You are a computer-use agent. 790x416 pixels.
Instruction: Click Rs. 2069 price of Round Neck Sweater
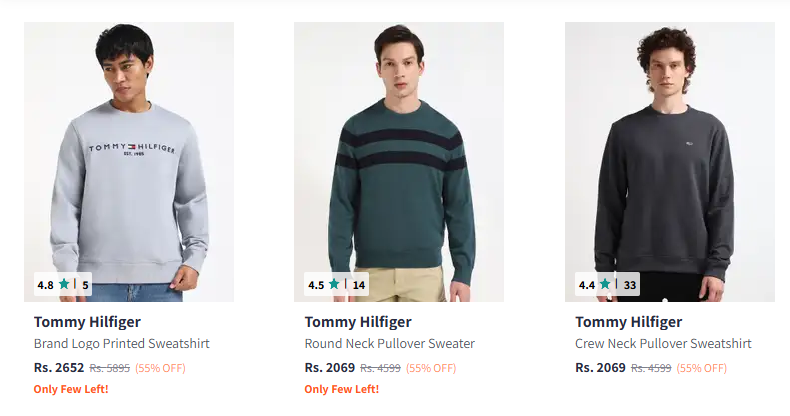tap(329, 368)
